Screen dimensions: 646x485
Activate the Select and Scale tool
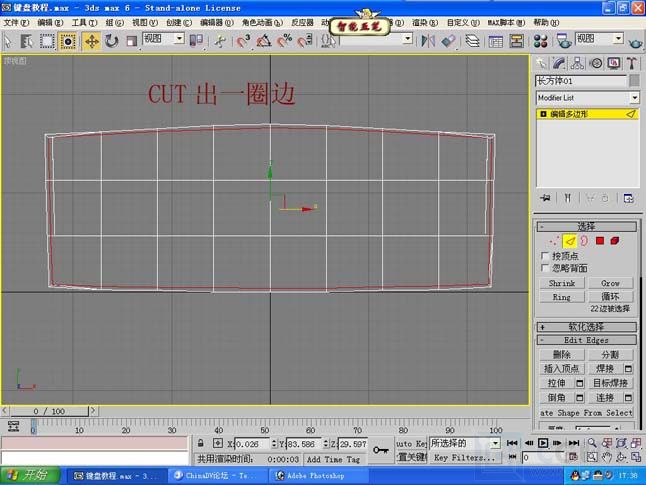[x=131, y=41]
